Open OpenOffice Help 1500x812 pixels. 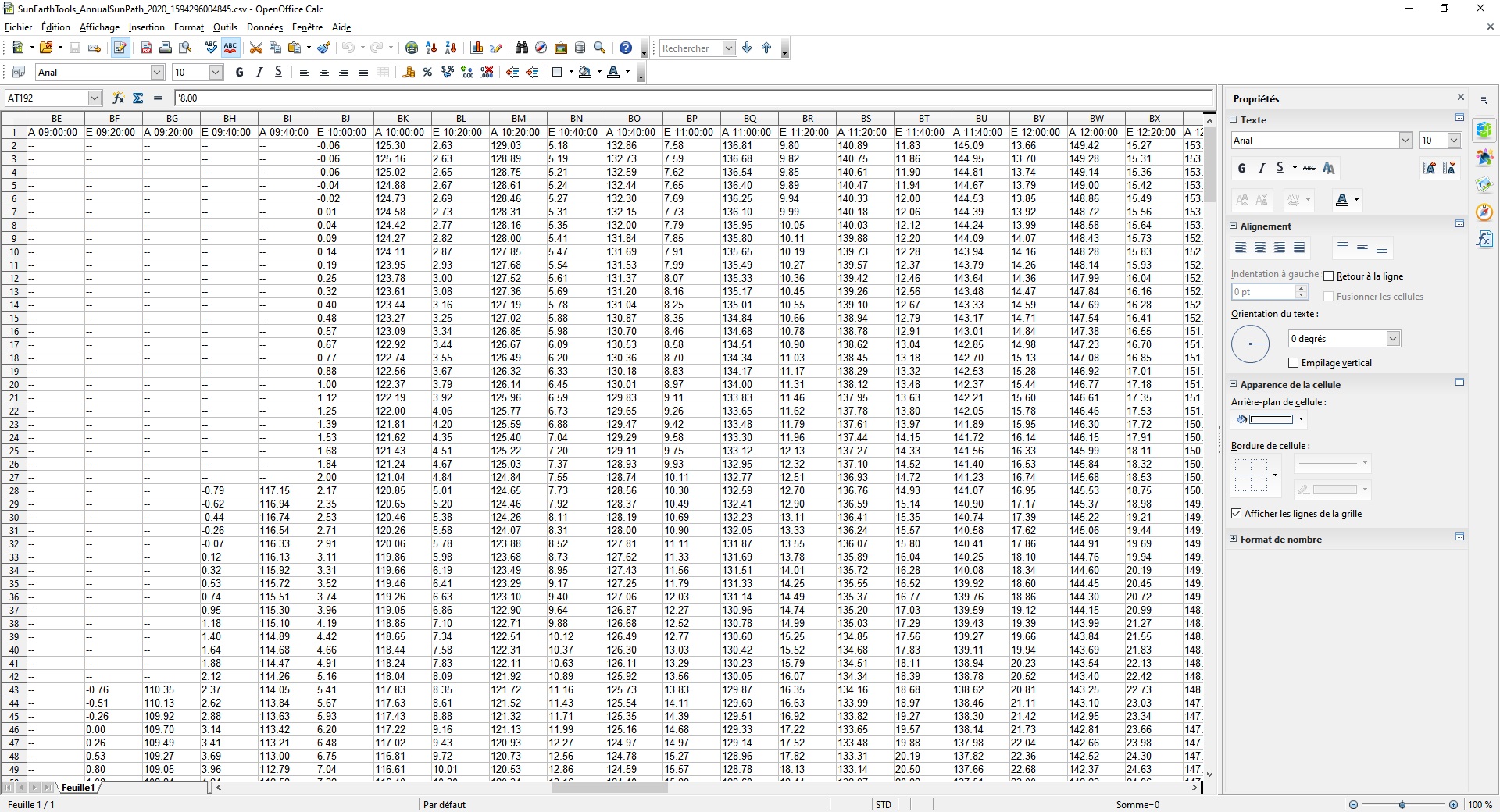coord(625,48)
